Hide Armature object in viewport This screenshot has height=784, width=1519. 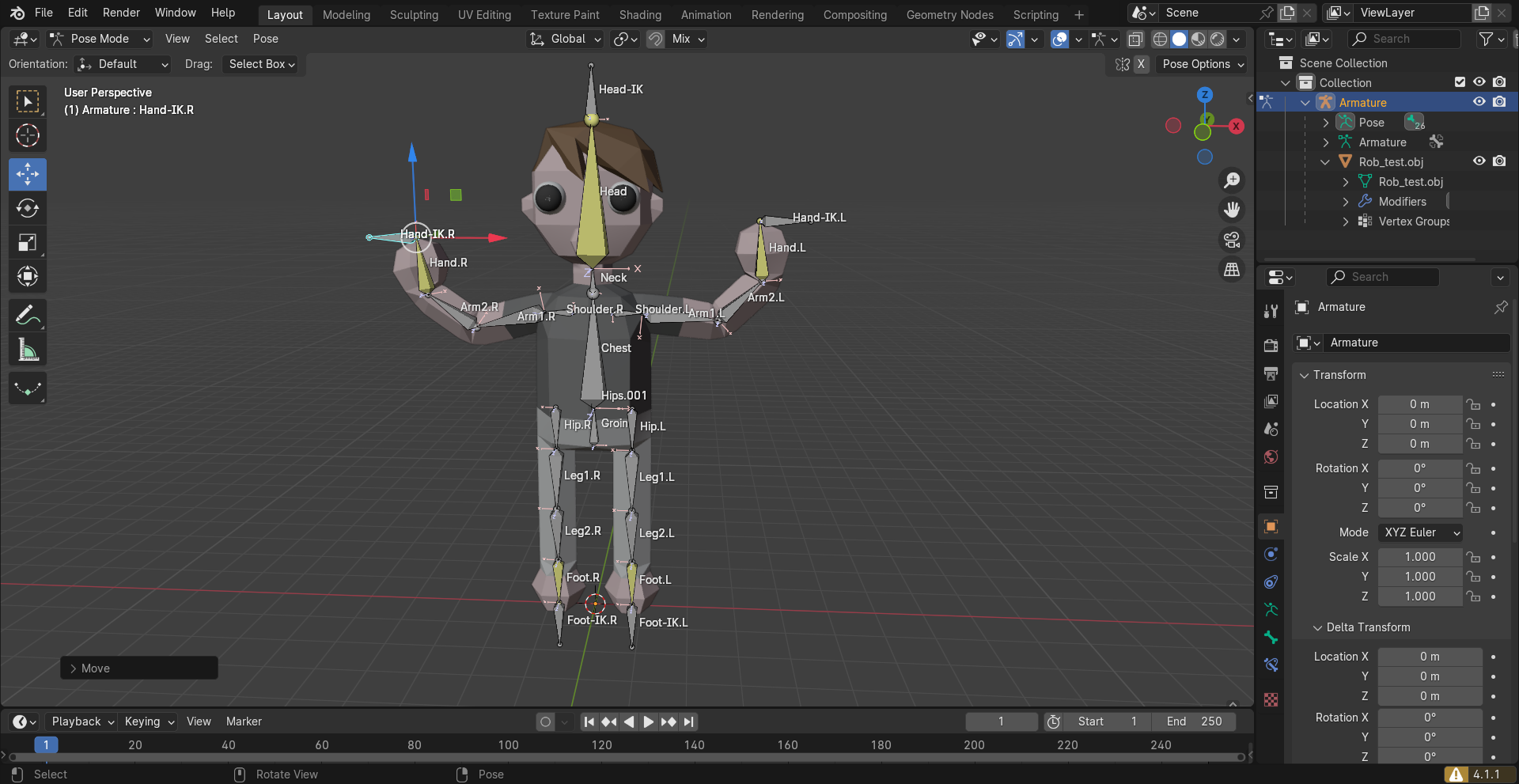1479,102
